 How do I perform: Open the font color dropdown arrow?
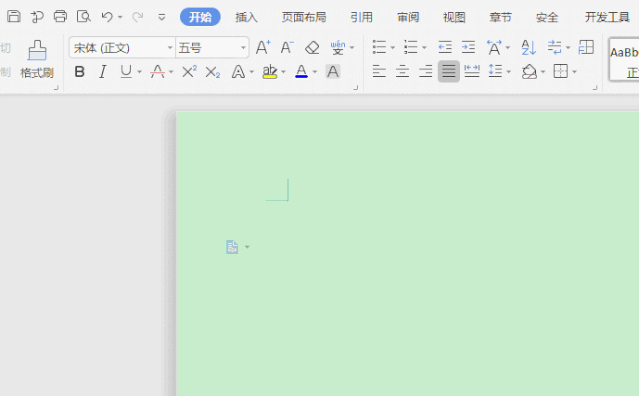(315, 72)
